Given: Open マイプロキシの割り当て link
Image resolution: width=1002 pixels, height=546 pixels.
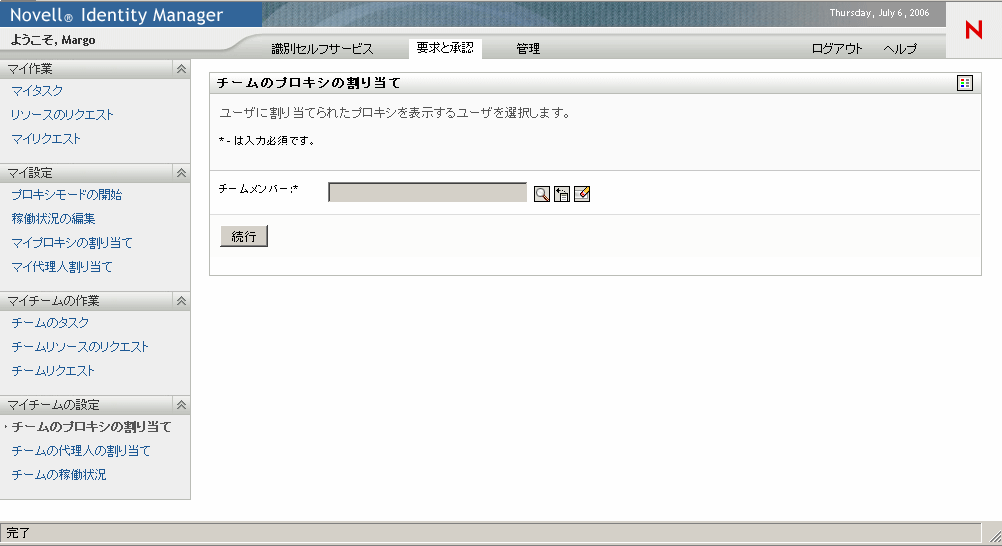Looking at the screenshot, I should coord(72,243).
